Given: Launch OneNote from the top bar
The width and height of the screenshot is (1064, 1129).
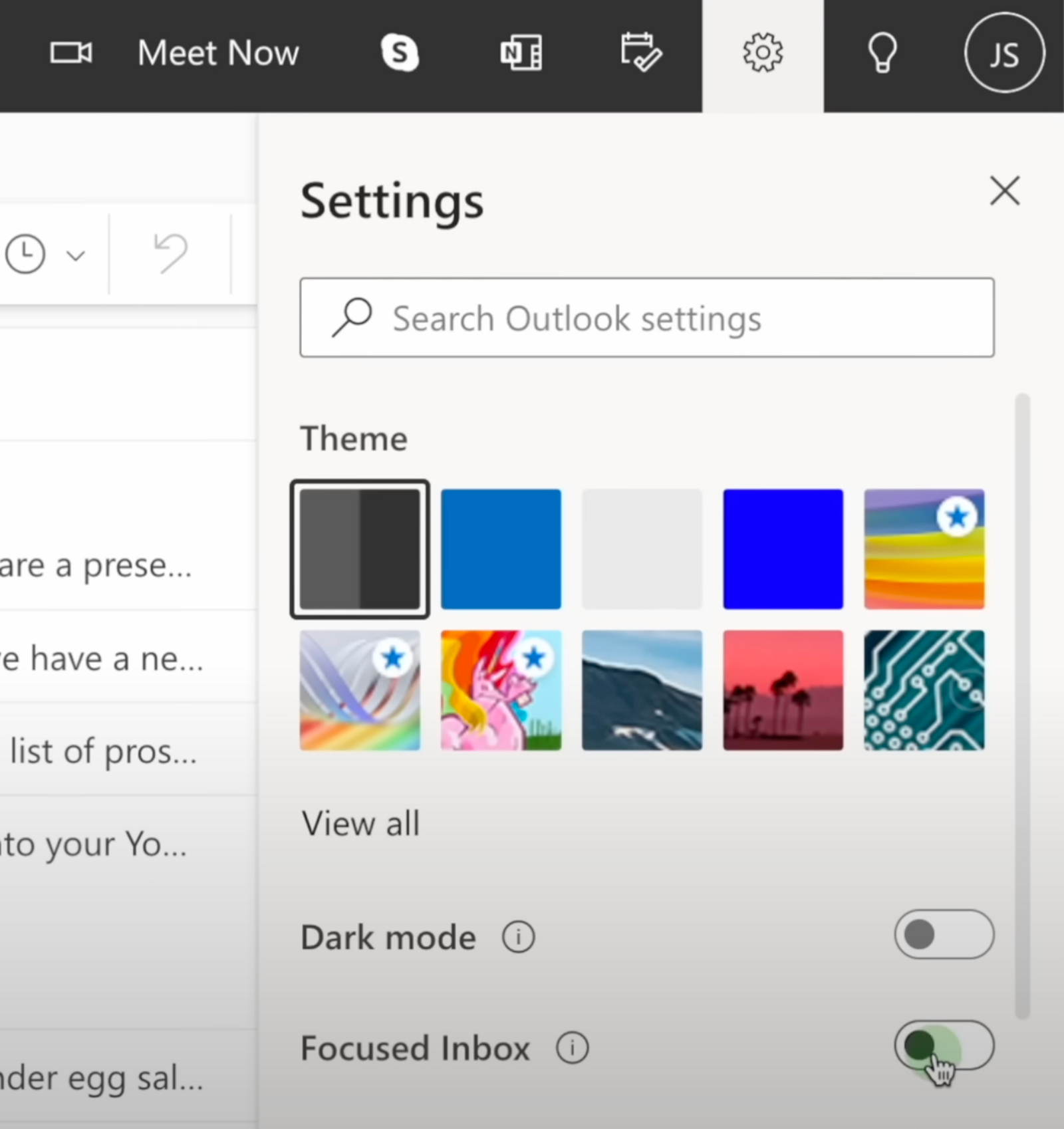Looking at the screenshot, I should [521, 53].
